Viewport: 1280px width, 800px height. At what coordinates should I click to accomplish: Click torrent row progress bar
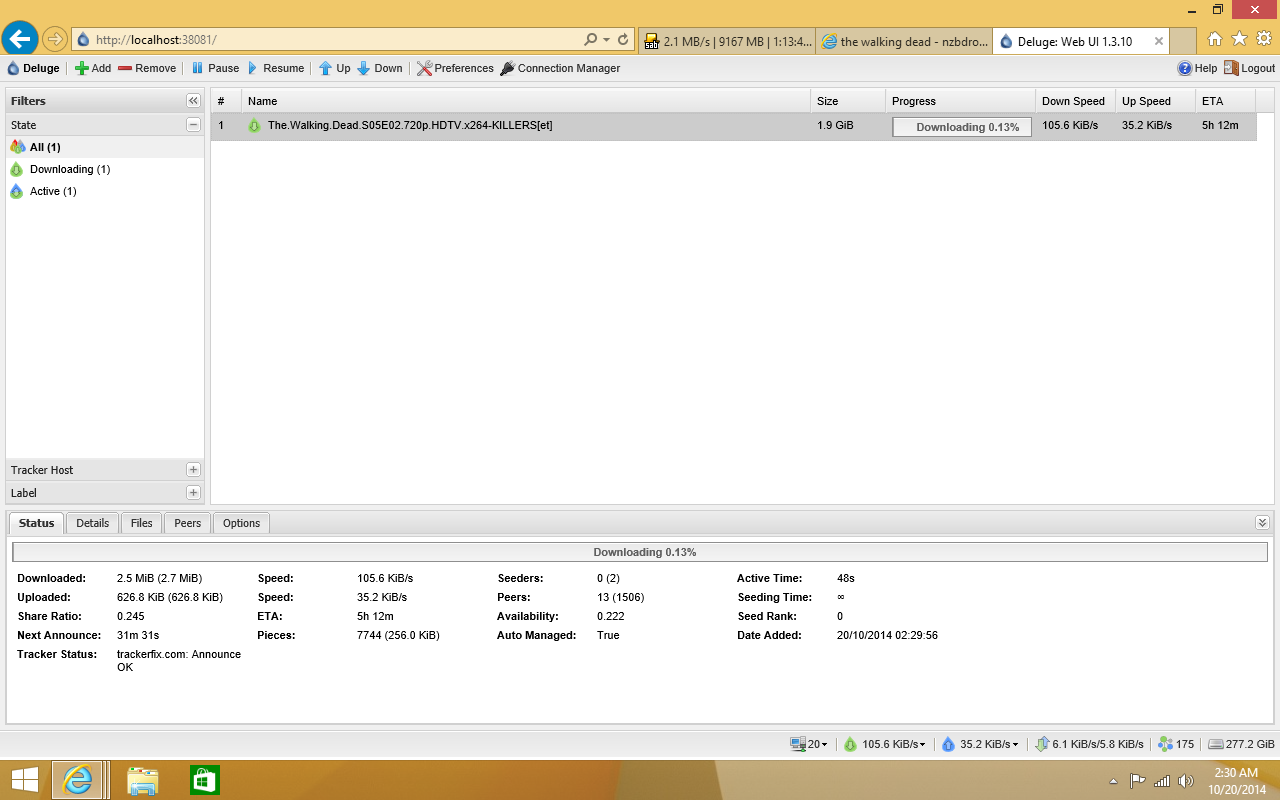[x=962, y=127]
